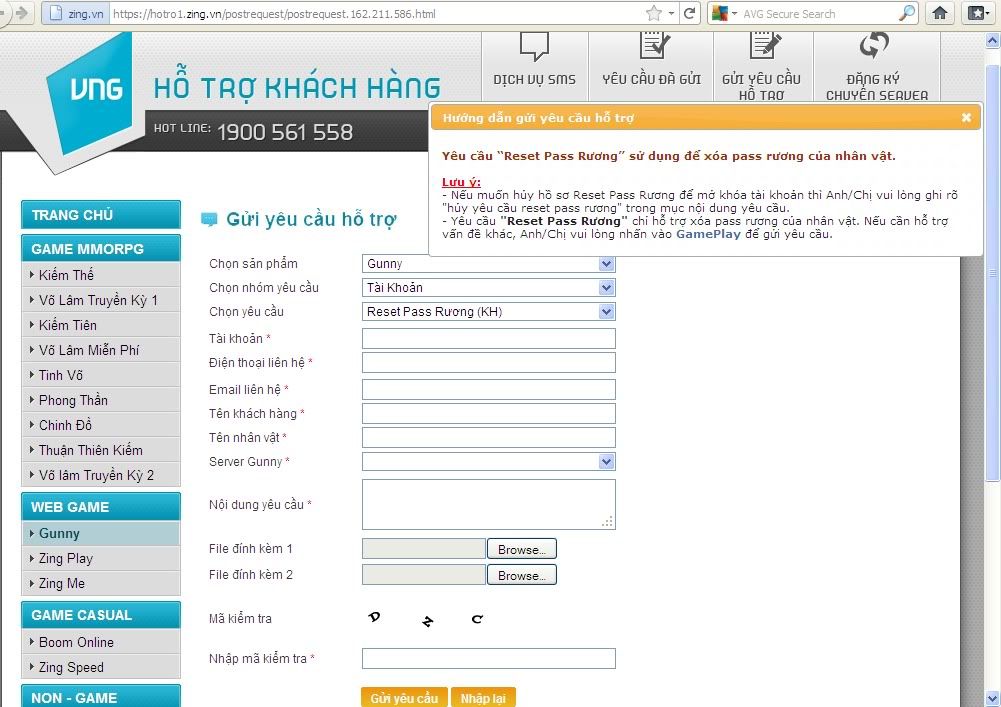The image size is (1001, 707).
Task: Click the Đăng ký chuyển server arrows icon
Action: [874, 45]
